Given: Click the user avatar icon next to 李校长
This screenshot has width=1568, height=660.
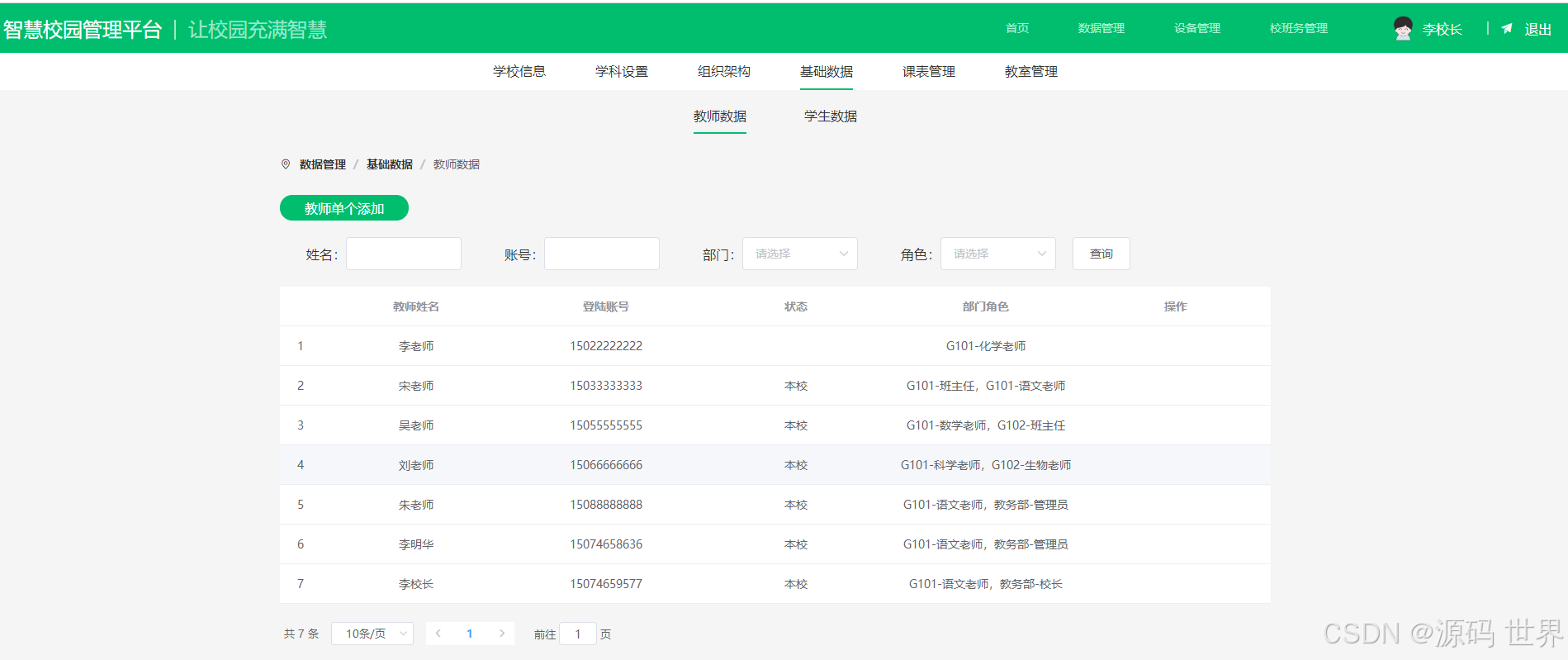Looking at the screenshot, I should (x=1403, y=29).
